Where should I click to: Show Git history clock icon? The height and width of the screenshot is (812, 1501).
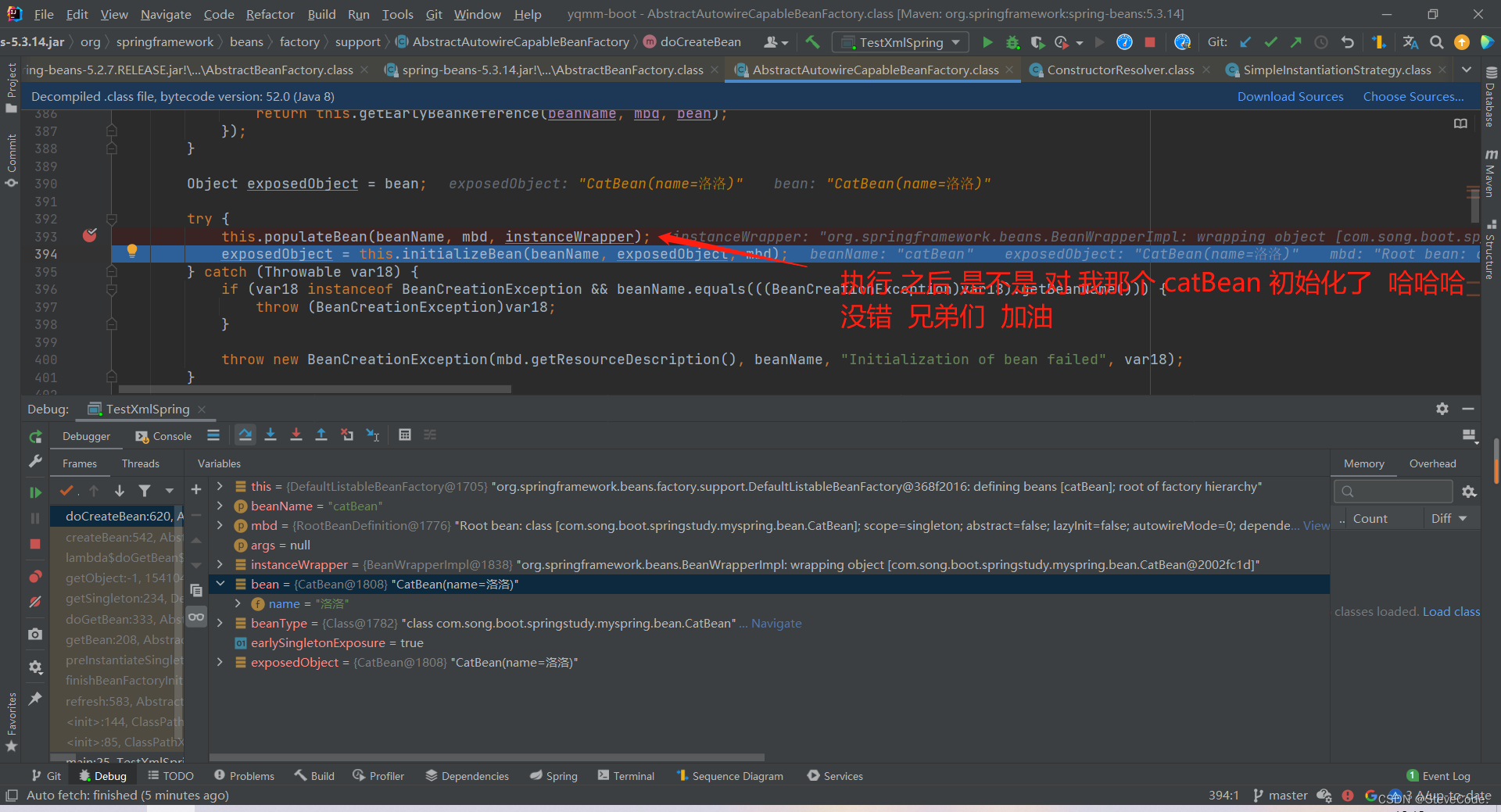pos(1321,42)
